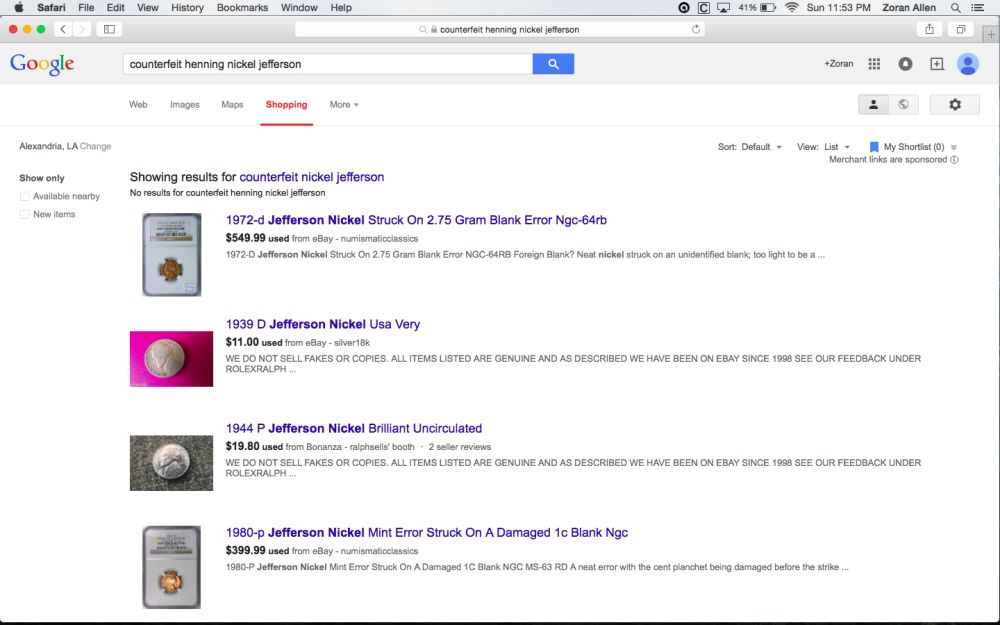Open the File menu
The image size is (1000, 625).
coord(86,8)
